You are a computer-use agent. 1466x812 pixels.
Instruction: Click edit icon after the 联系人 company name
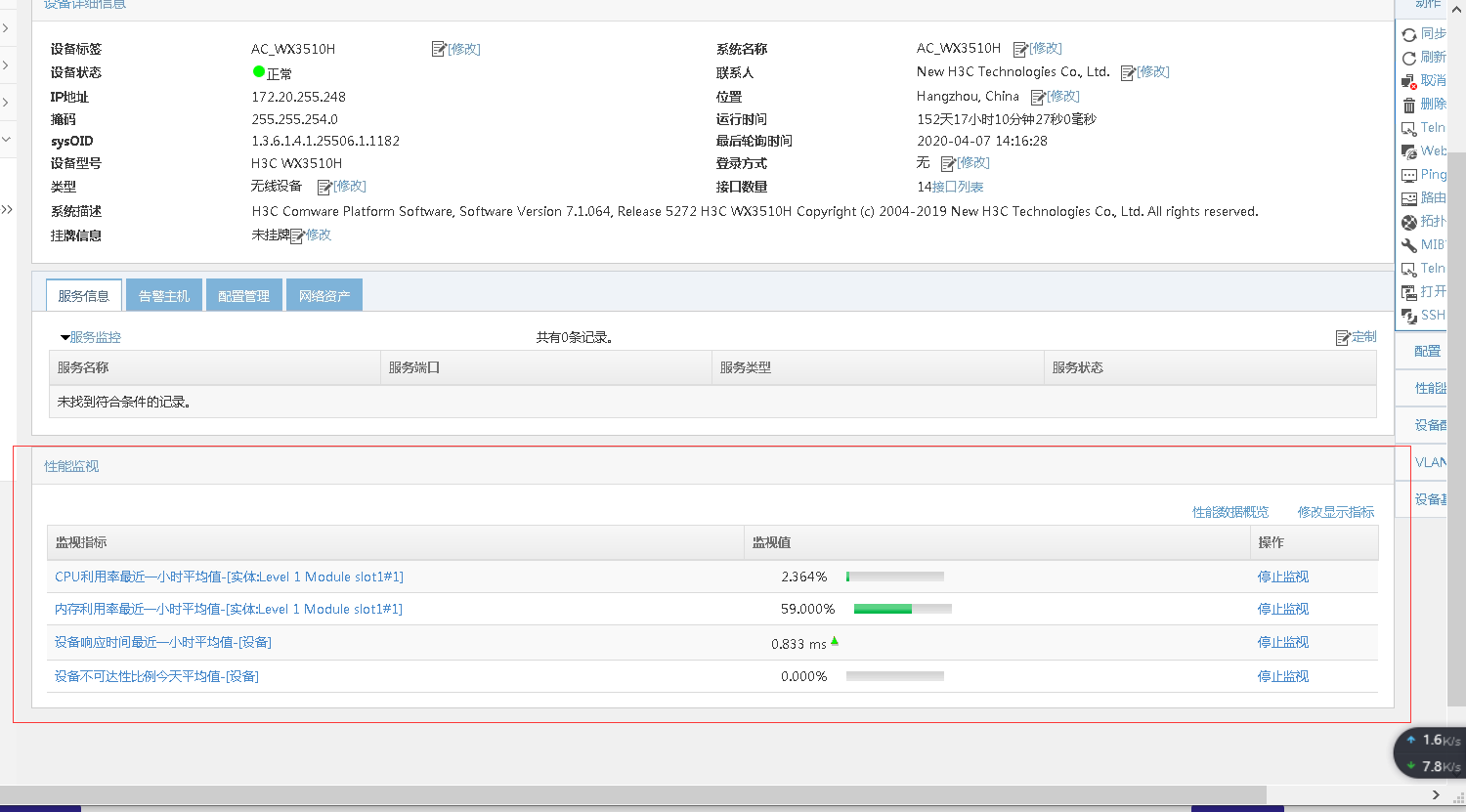[x=1128, y=72]
